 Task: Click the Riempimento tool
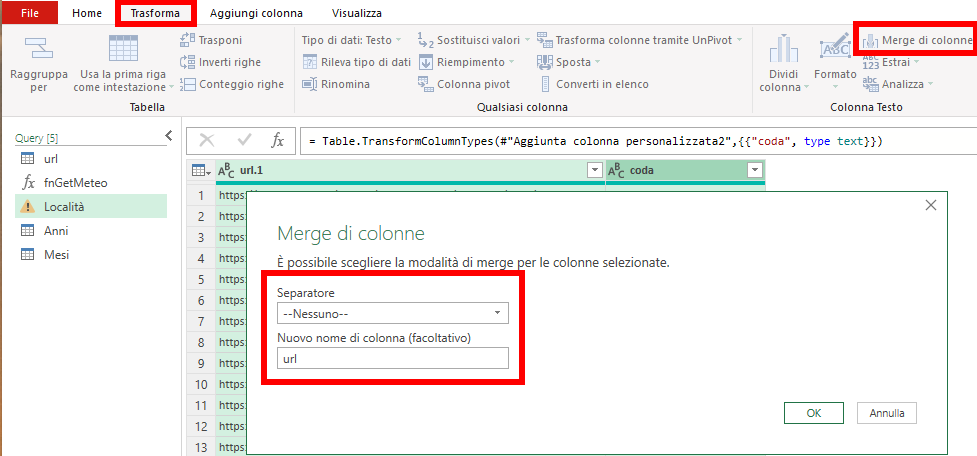tap(466, 62)
